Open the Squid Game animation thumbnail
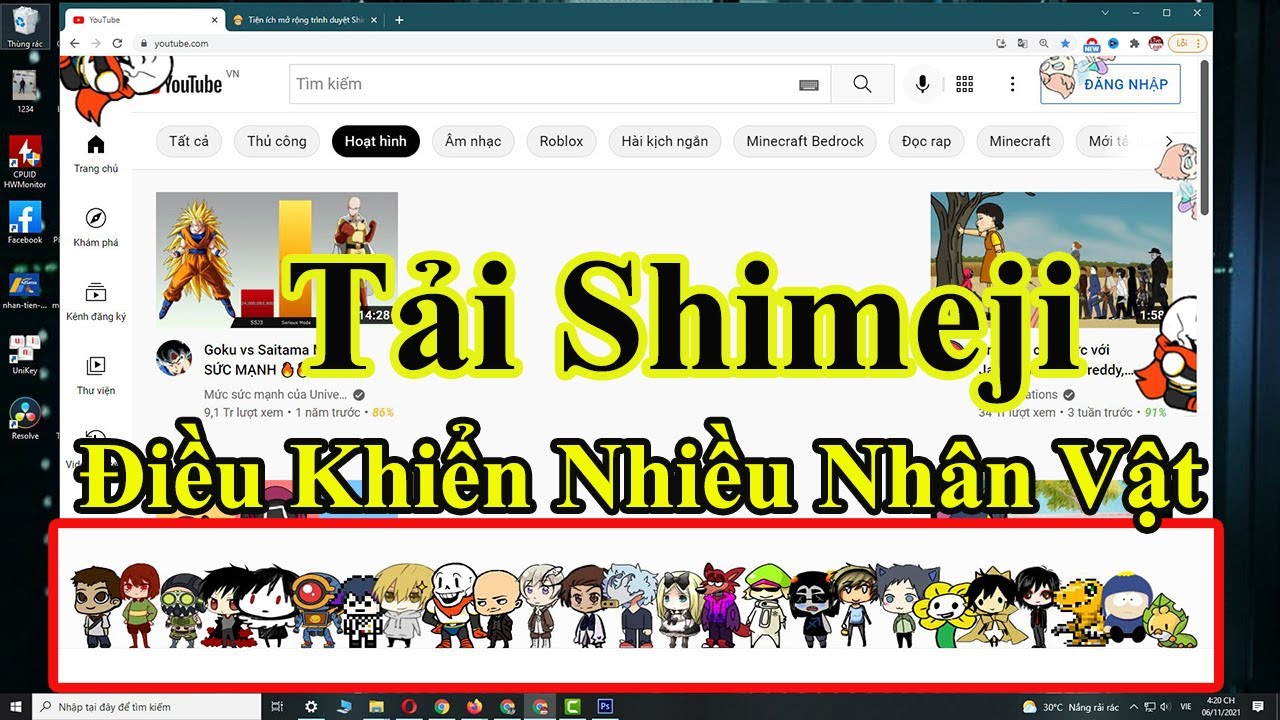Screen dimensions: 1280x720 (x=1051, y=260)
